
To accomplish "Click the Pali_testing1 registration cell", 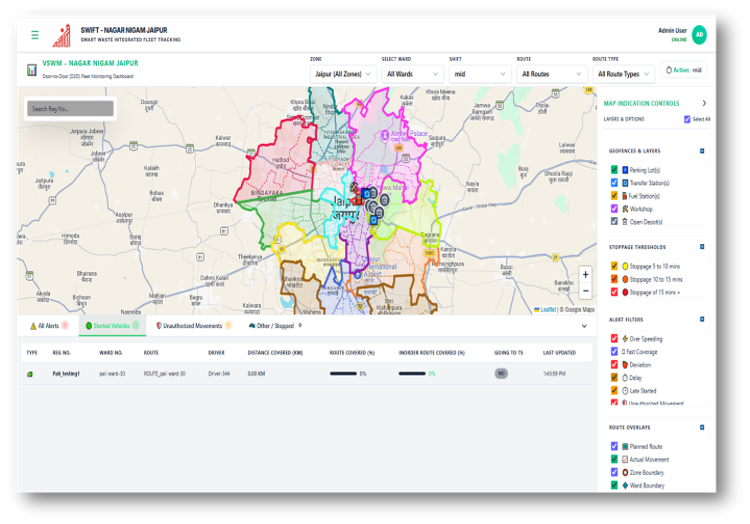I will (66, 373).
